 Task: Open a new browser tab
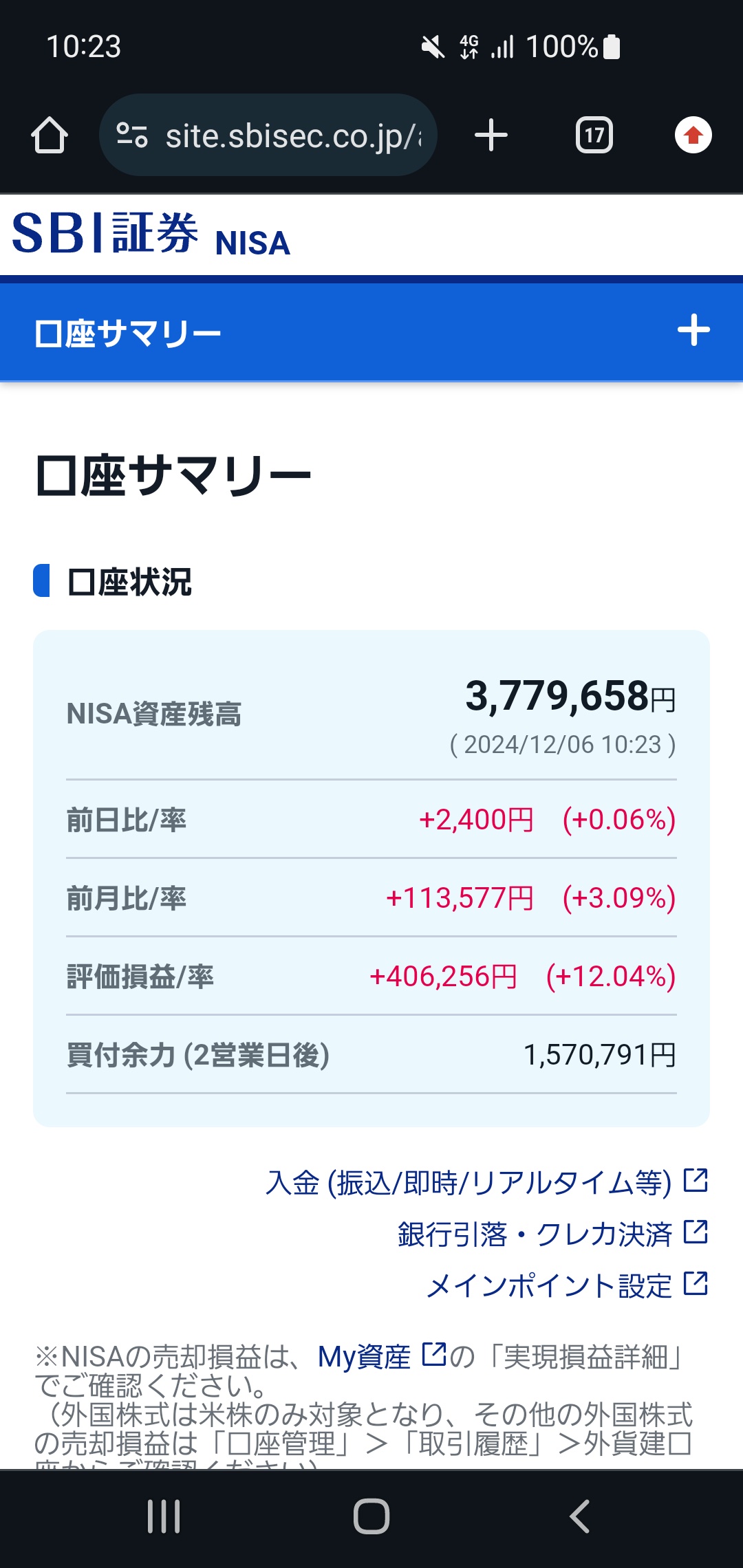coord(491,135)
